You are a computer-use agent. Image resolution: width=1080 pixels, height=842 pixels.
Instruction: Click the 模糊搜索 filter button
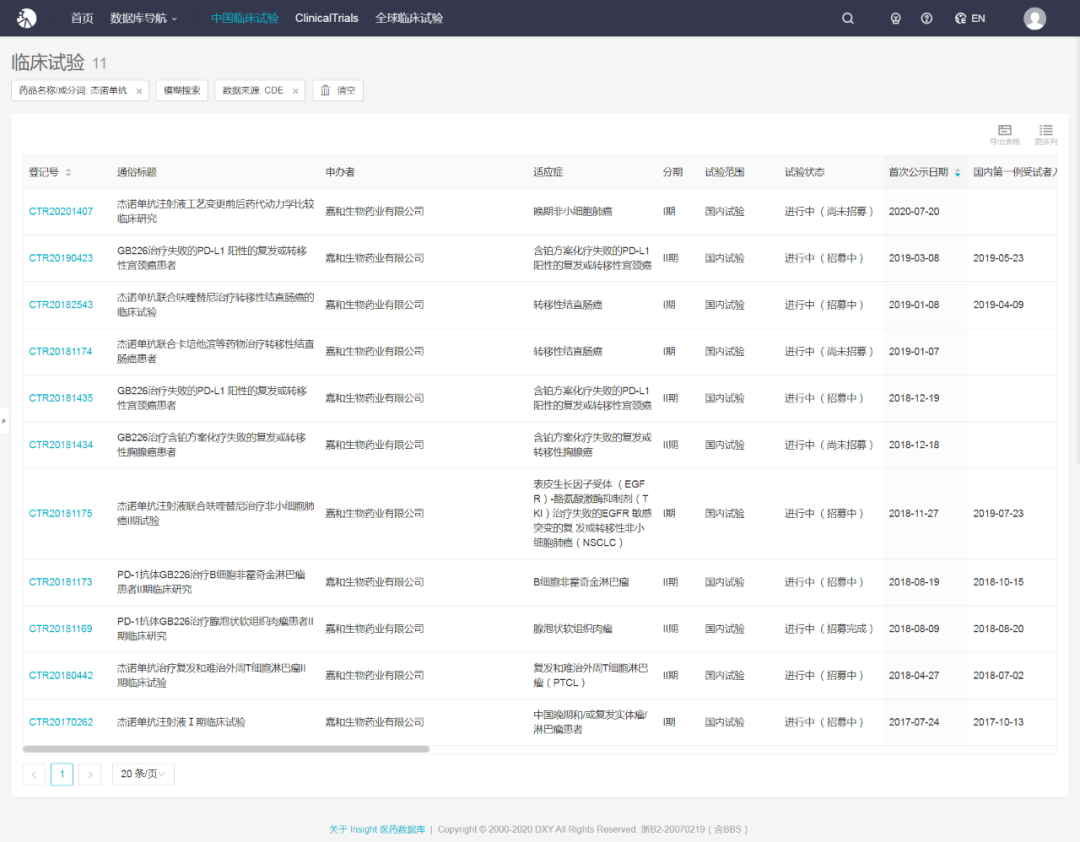pyautogui.click(x=182, y=90)
